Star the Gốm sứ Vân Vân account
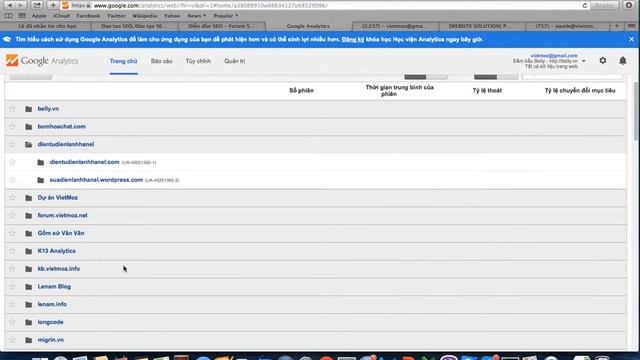 [12, 233]
